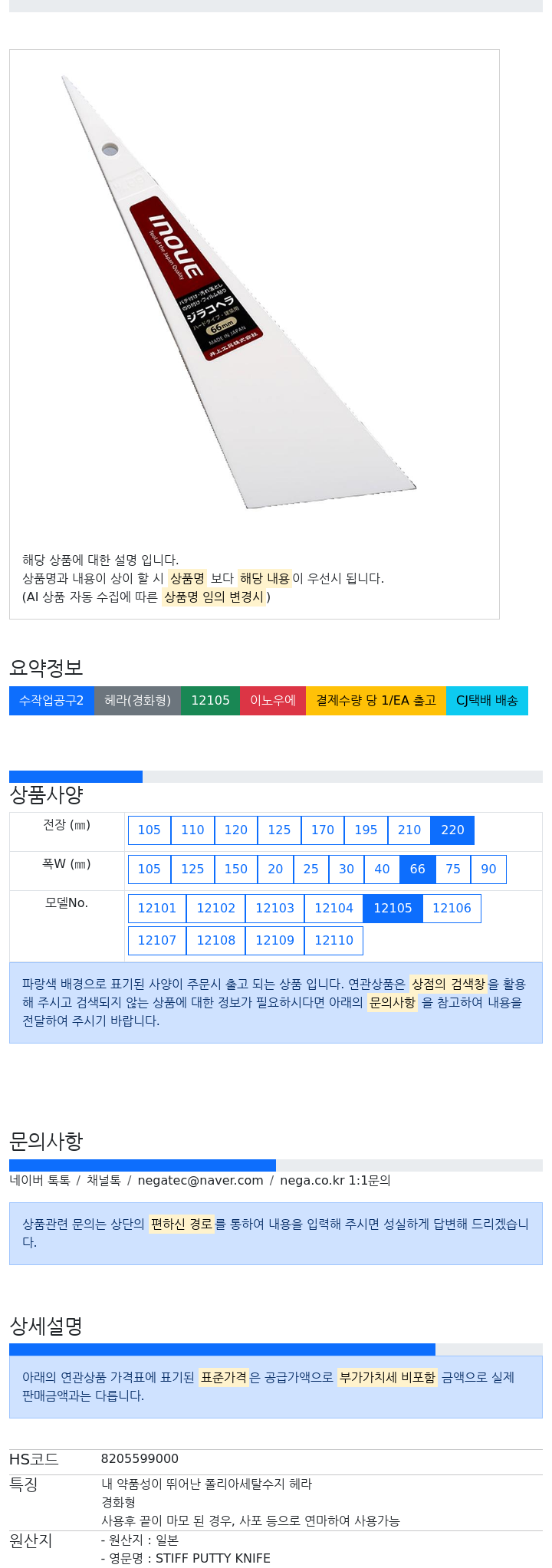
Task: Click the red 이노우에 brand tag
Action: tap(273, 701)
